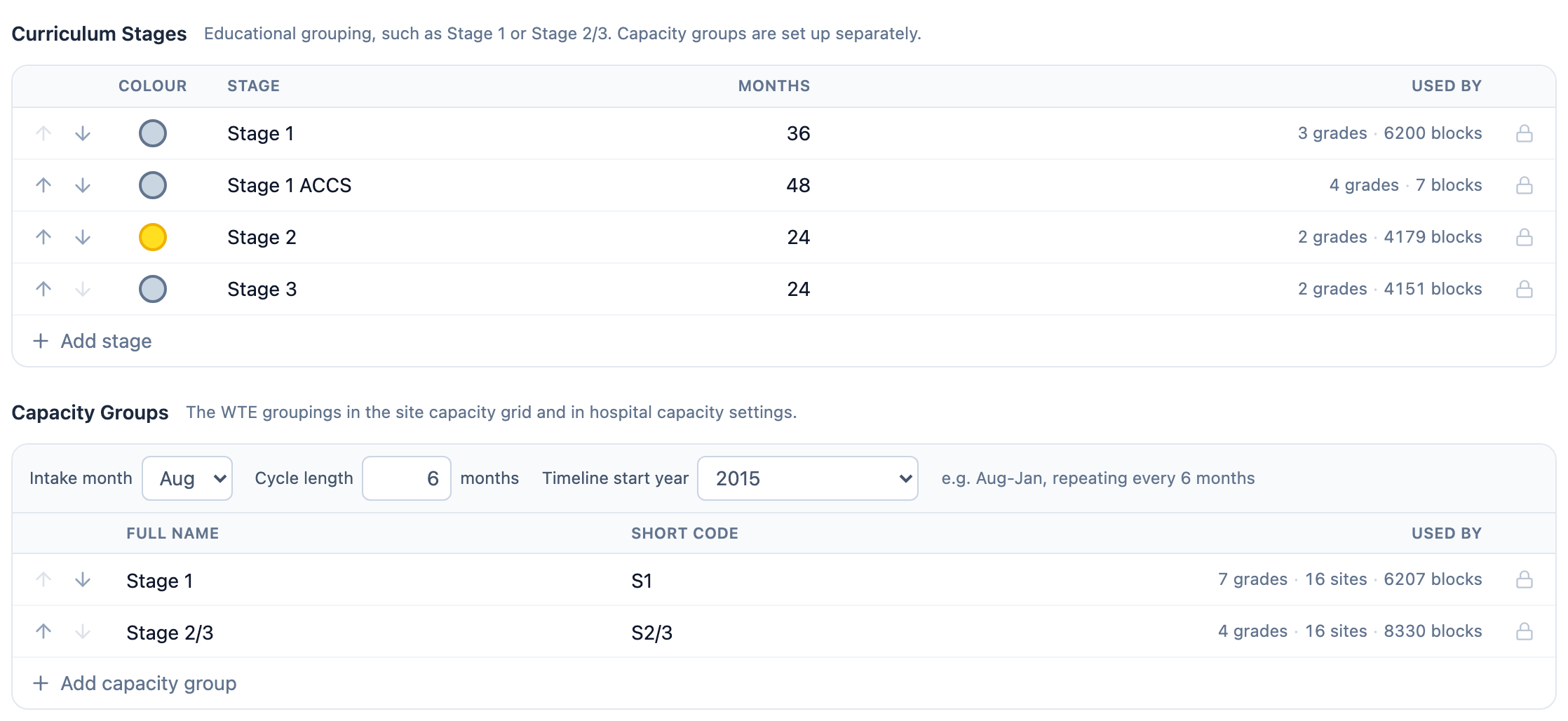Move S1 capacity group down

click(83, 579)
